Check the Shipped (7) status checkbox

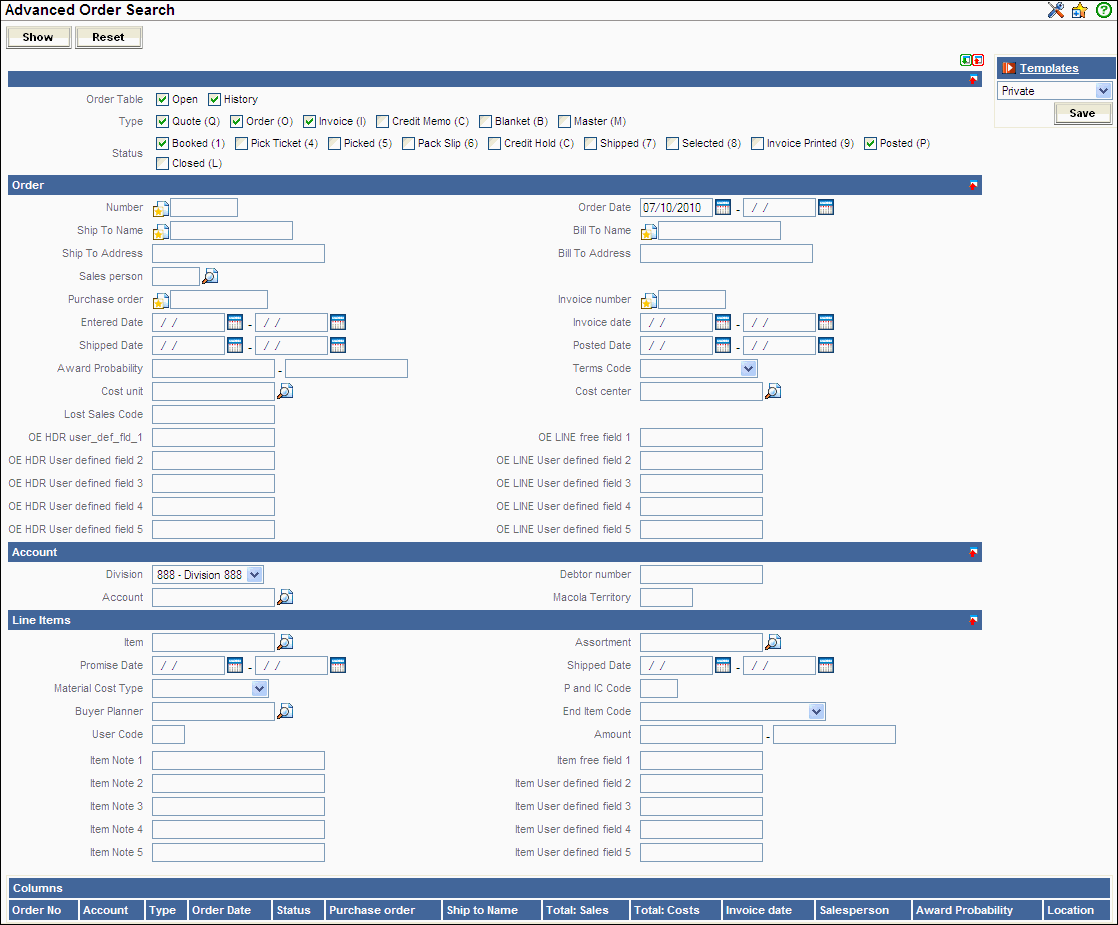pyautogui.click(x=591, y=143)
